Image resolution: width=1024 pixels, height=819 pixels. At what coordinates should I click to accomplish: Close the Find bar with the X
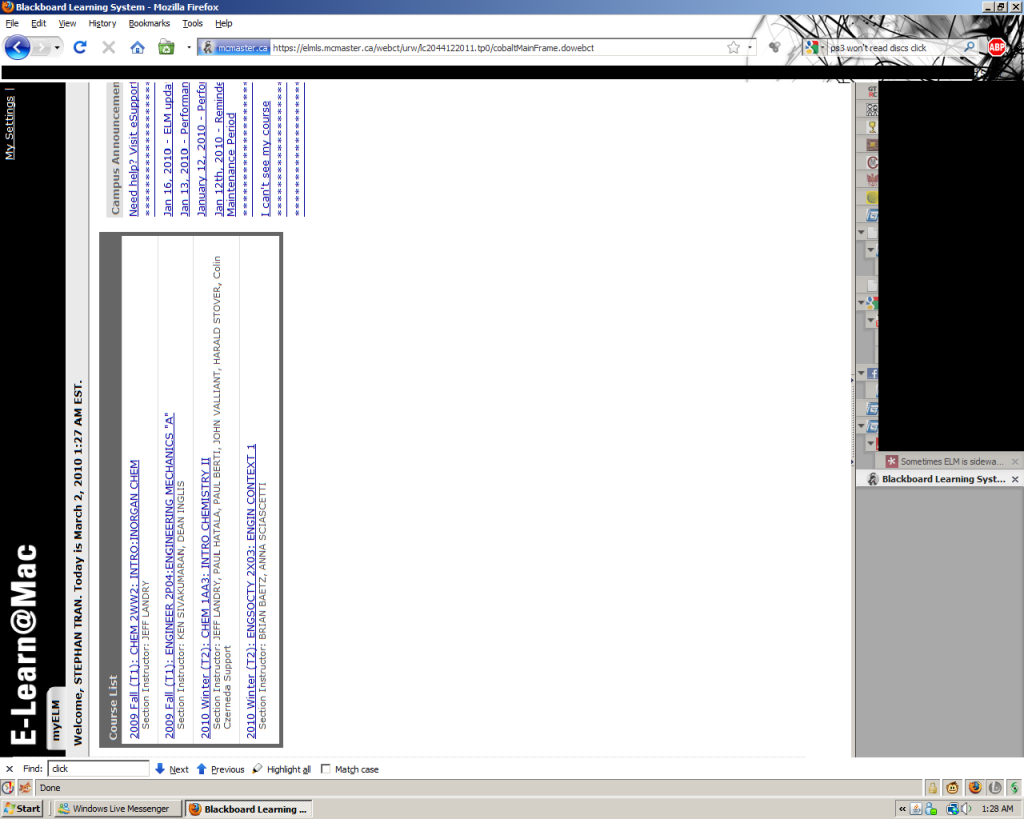coord(9,769)
